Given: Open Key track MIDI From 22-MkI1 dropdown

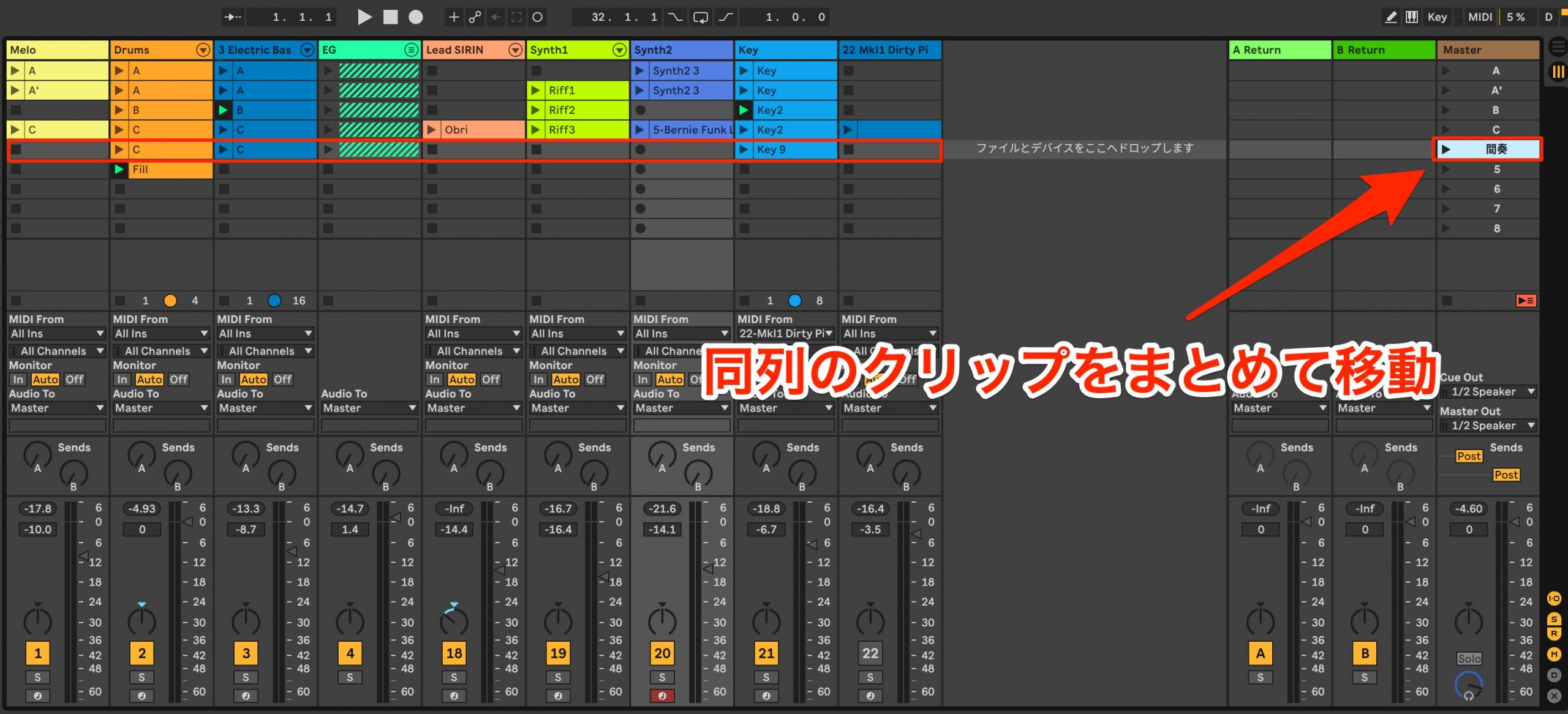Looking at the screenshot, I should (x=786, y=334).
